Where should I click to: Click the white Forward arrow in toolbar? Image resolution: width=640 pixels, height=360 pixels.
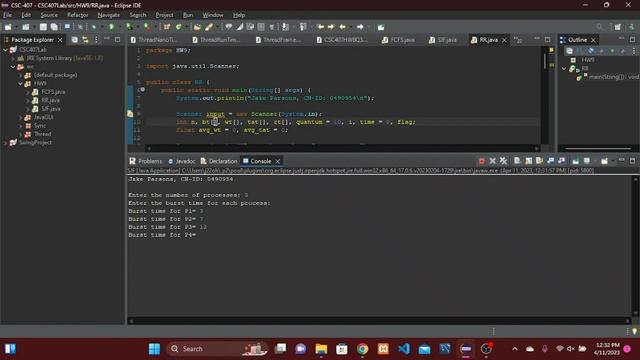(x=360, y=27)
